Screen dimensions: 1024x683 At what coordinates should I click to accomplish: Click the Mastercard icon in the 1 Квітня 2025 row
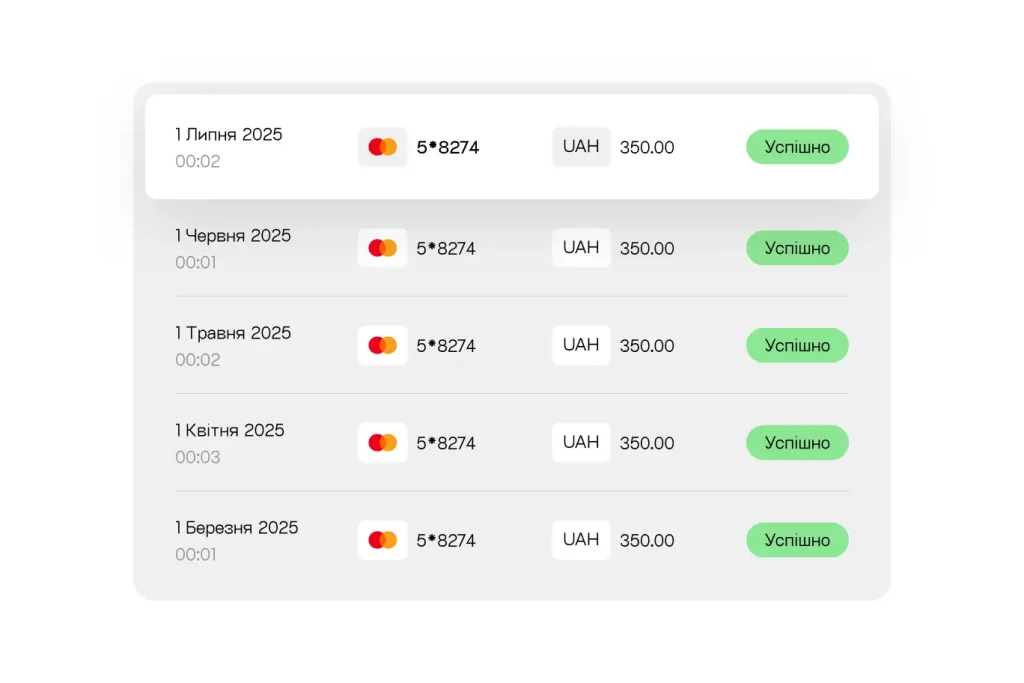(382, 443)
